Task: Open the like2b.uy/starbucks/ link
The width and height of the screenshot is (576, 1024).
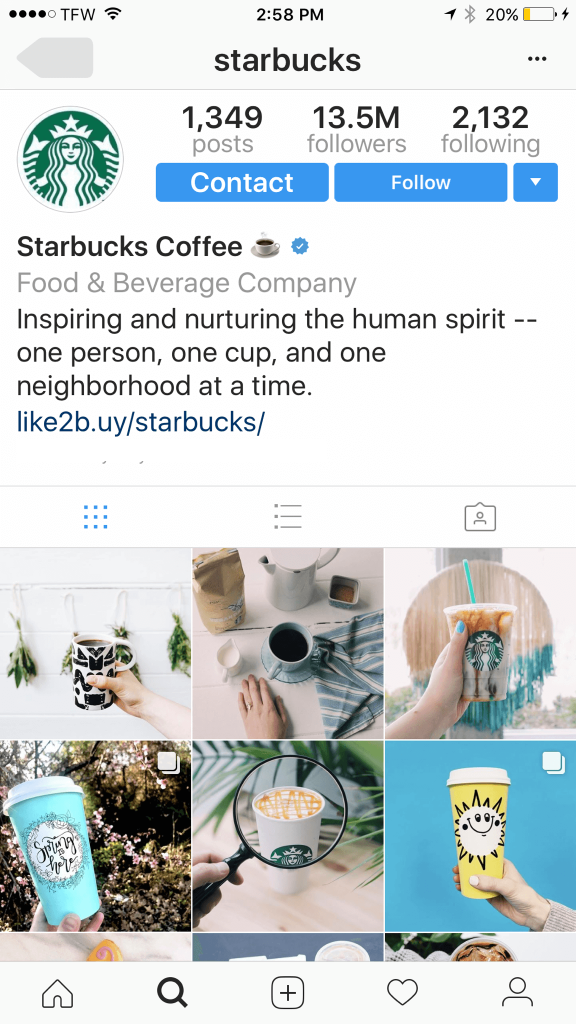Action: pos(140,422)
